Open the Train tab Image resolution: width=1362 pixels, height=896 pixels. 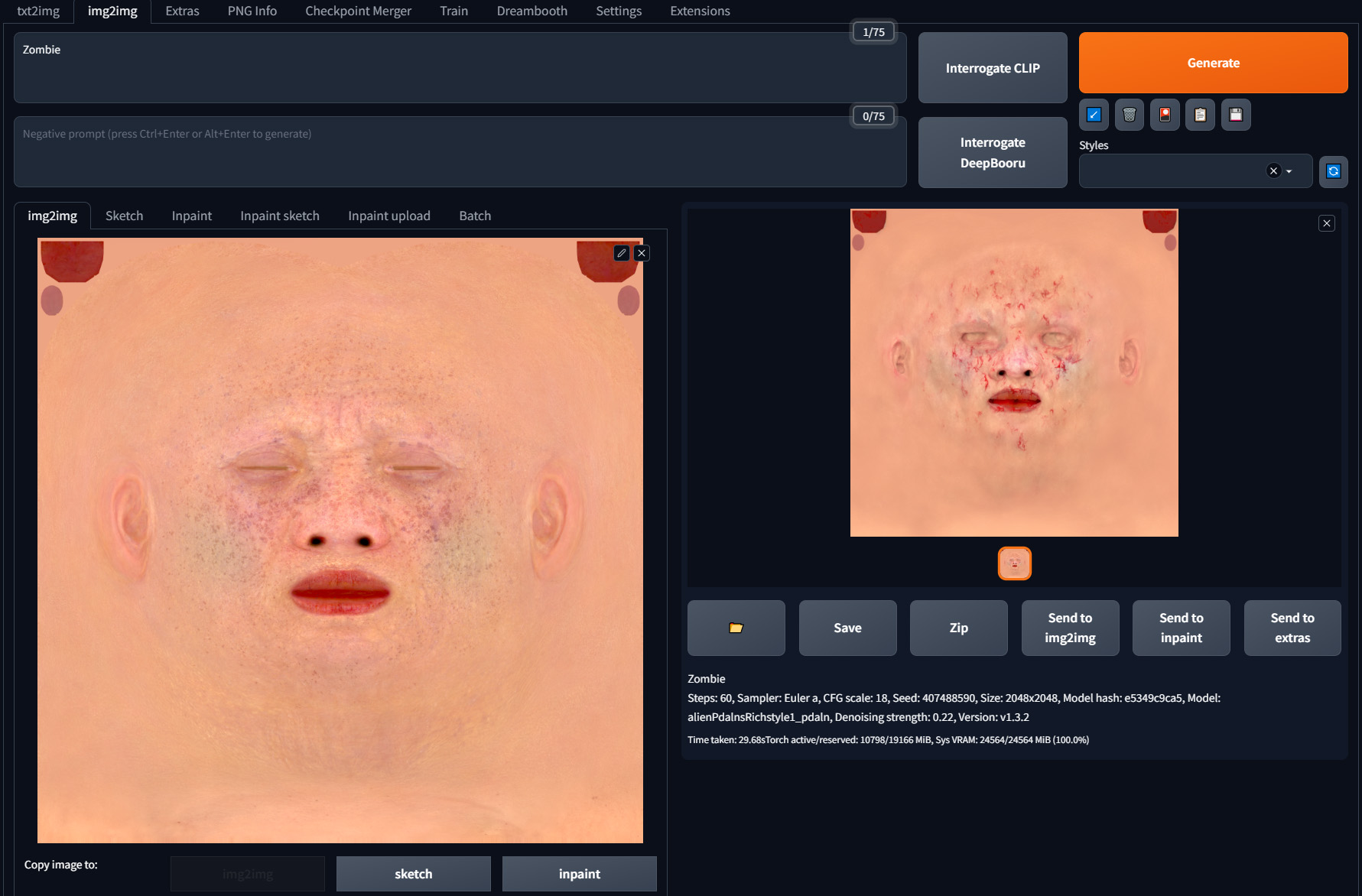click(453, 11)
